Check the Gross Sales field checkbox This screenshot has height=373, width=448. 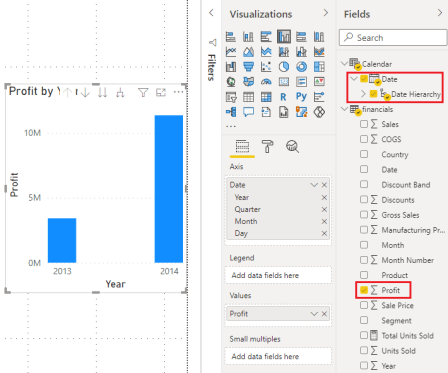point(364,215)
